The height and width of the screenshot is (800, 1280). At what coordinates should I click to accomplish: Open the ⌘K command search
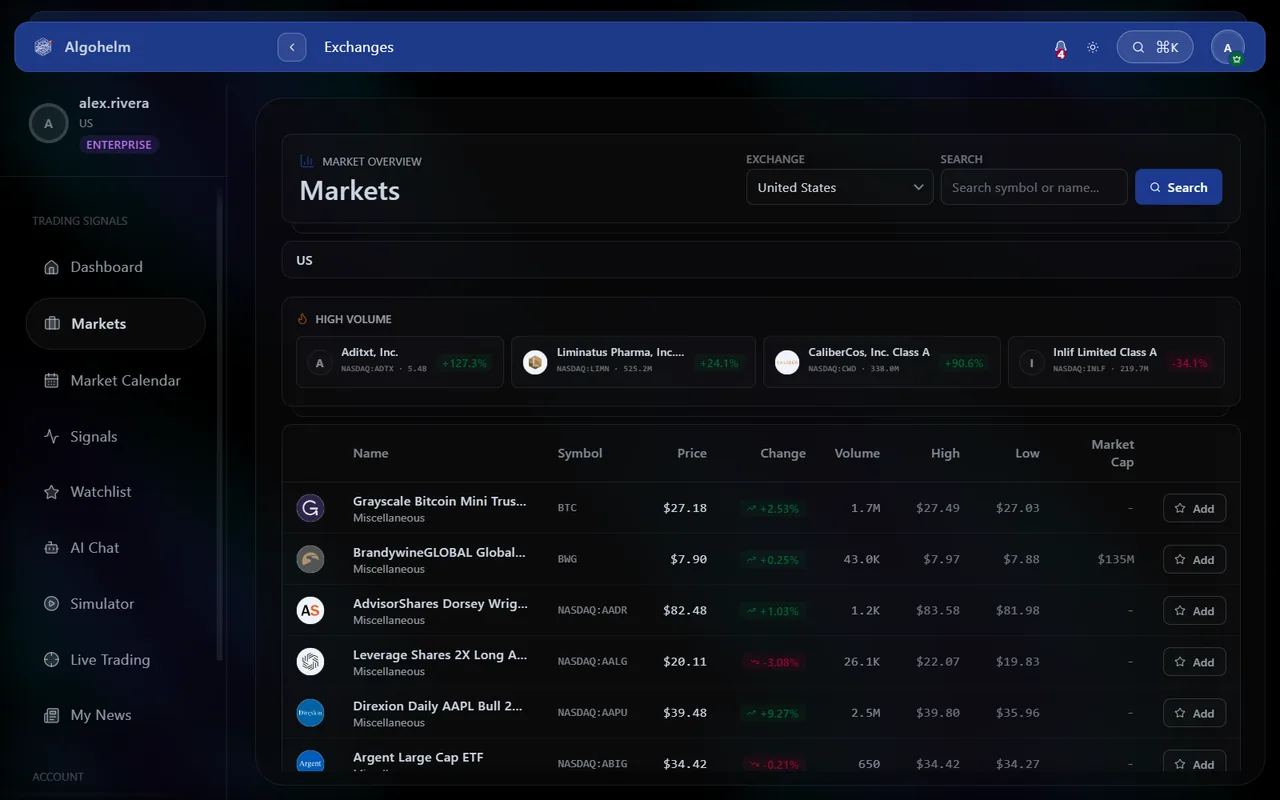[1155, 47]
